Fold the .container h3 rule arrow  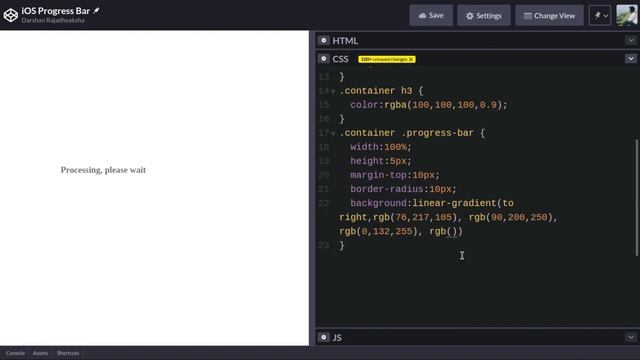[x=333, y=91]
